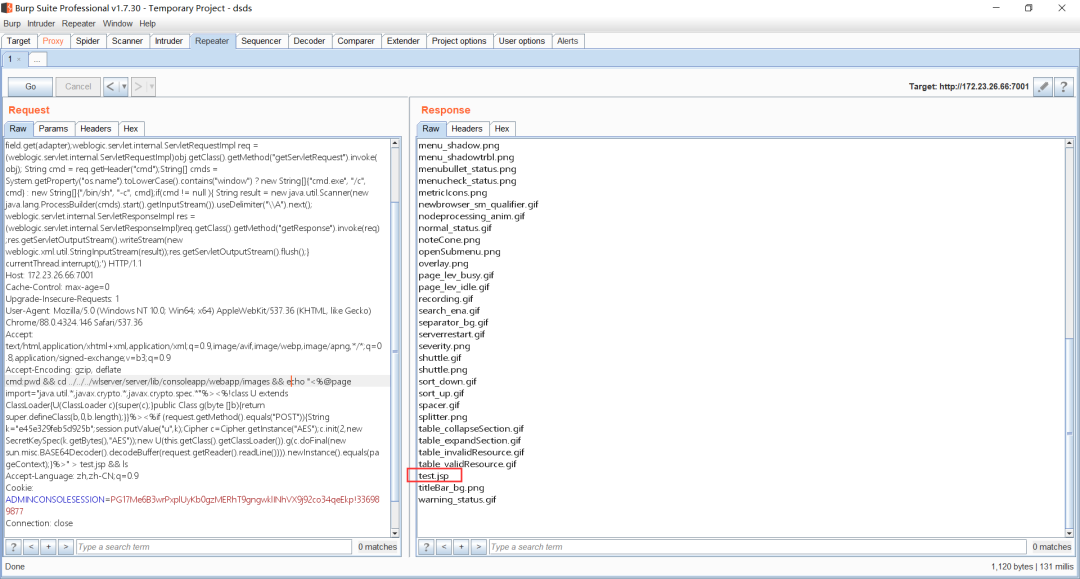1080x579 pixels.
Task: Click the response pane vertical scrollbar
Action: pos(1069,338)
